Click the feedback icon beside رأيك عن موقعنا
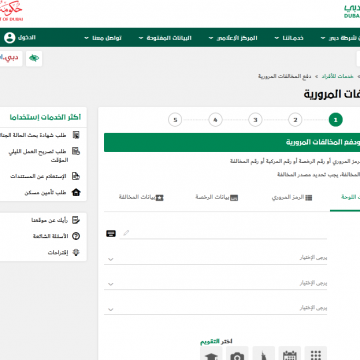 [76, 220]
